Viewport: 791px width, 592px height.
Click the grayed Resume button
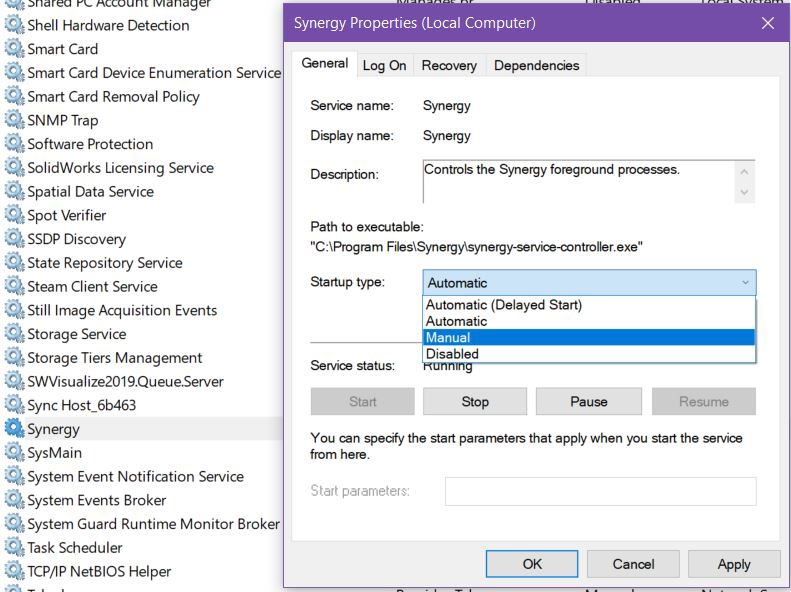click(x=704, y=401)
